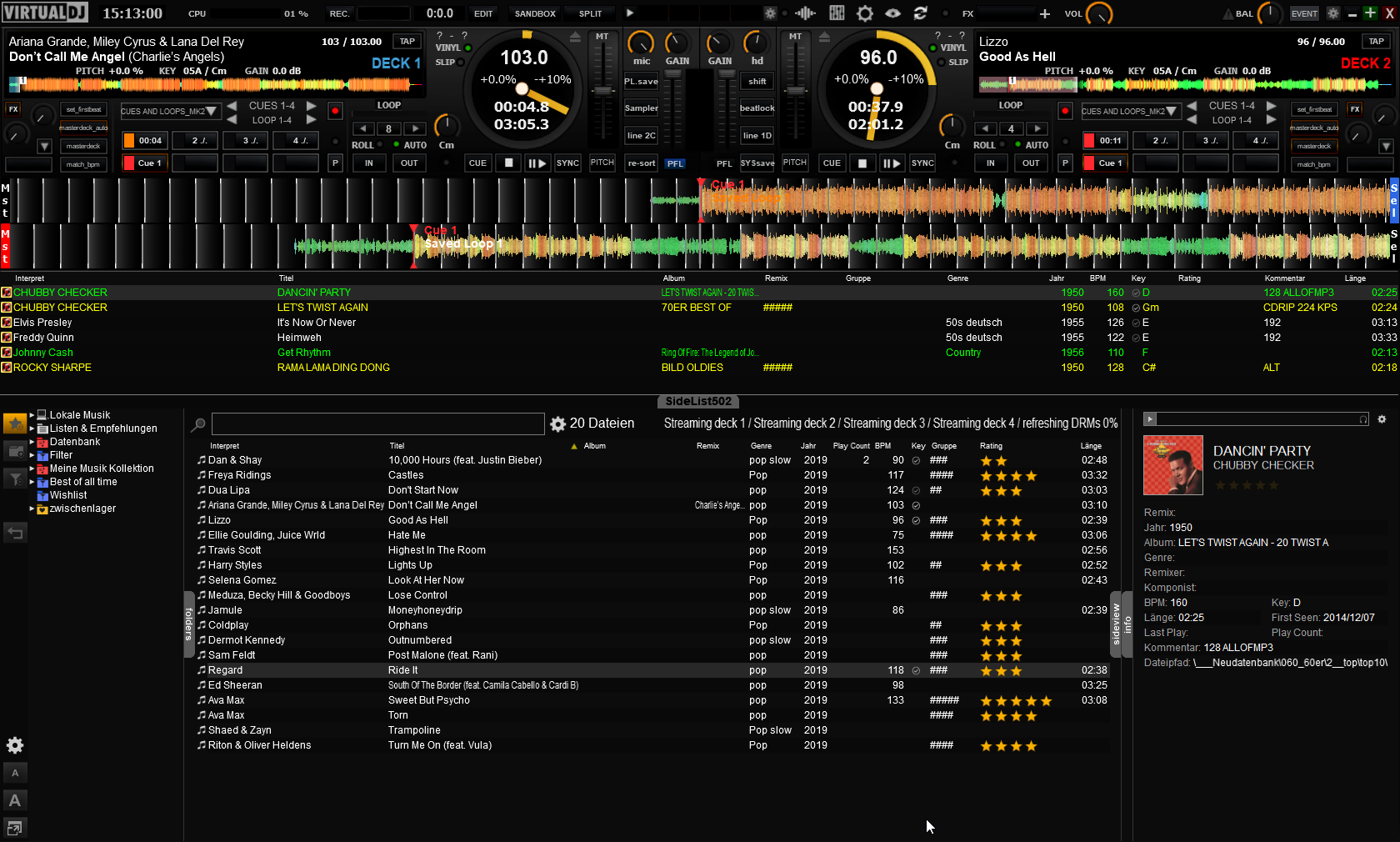The height and width of the screenshot is (842, 1400).
Task: Open browser settings gear at bottom left
Action: click(15, 745)
